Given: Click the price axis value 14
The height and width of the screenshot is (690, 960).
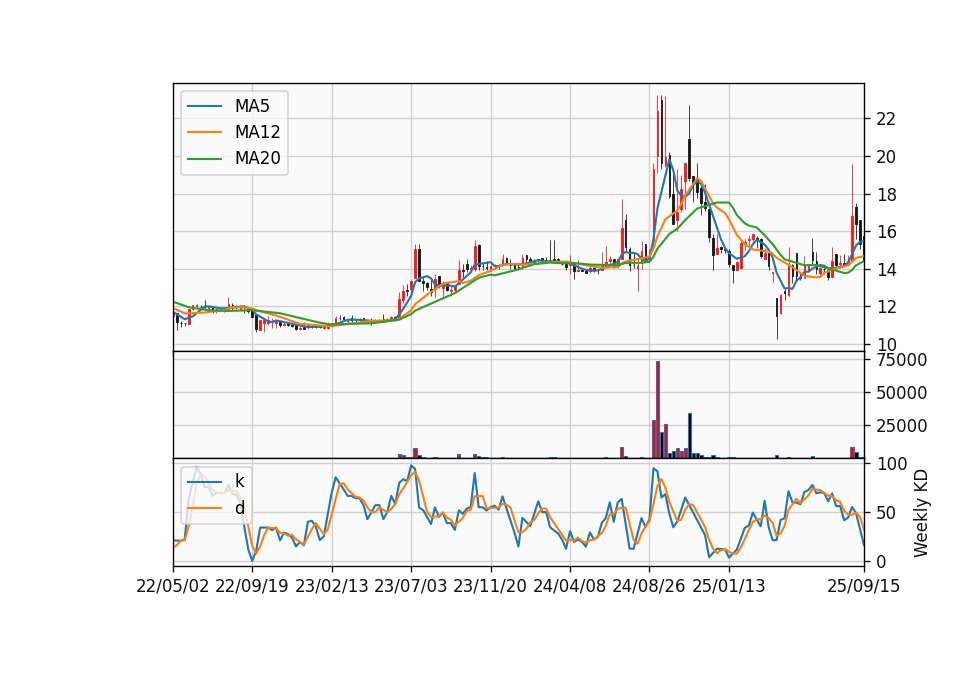Looking at the screenshot, I should pos(886,269).
